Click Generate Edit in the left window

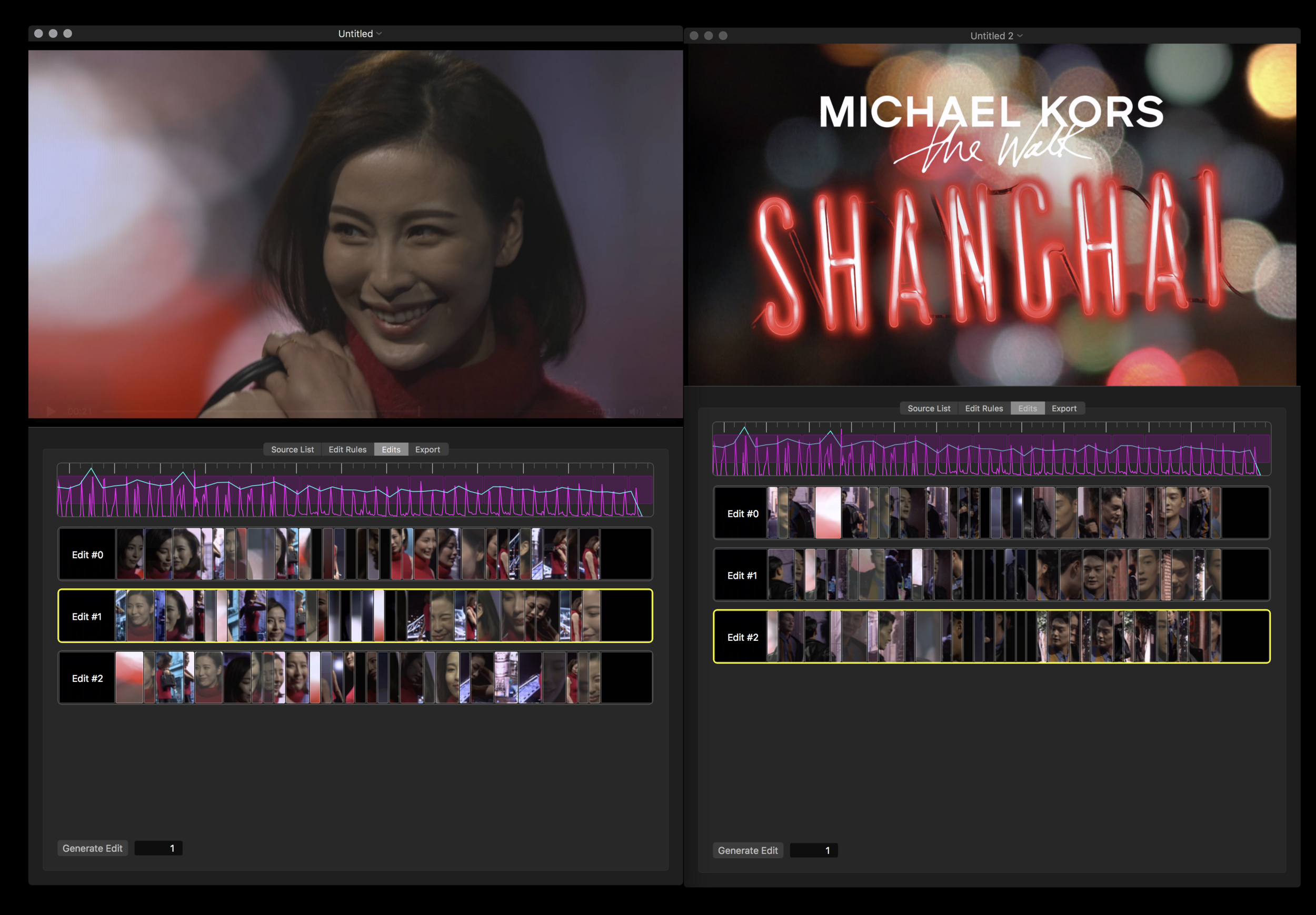[92, 848]
